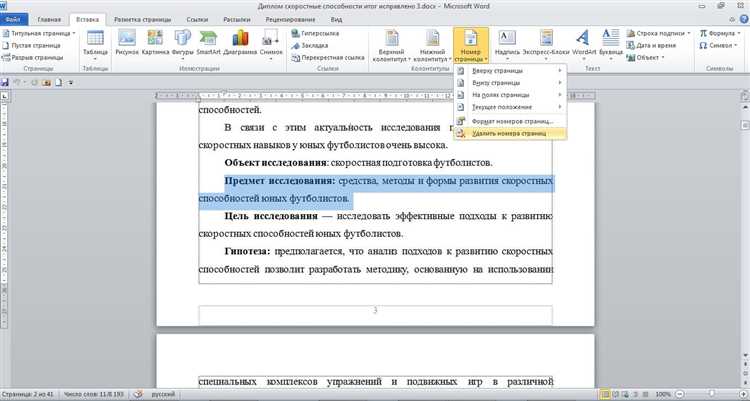Click the Гиперссылка hyperlink button
This screenshot has height=401, width=750.
315,33
